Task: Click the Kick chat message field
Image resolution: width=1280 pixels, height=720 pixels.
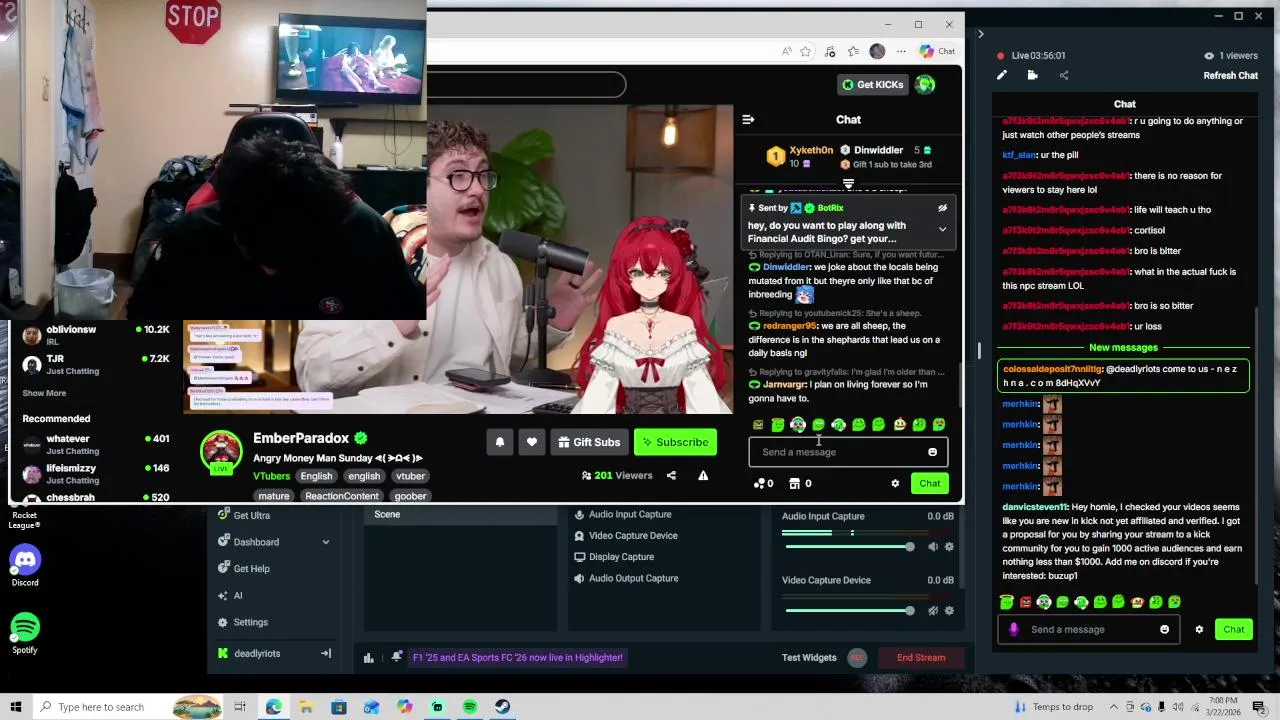Action: point(838,452)
